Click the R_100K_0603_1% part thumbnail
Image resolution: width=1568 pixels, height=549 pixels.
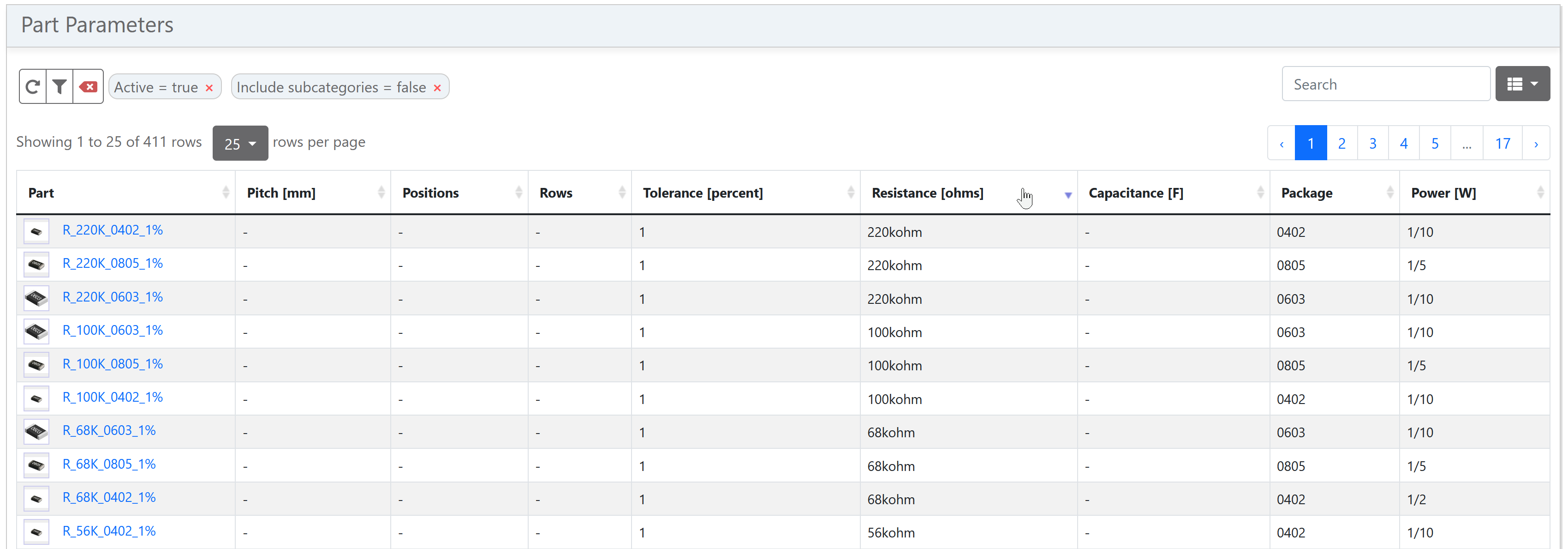[36, 332]
